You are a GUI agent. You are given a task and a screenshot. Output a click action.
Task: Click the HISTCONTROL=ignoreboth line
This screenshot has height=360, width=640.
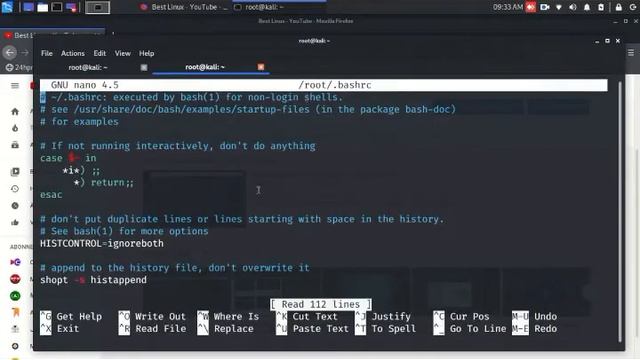102,244
